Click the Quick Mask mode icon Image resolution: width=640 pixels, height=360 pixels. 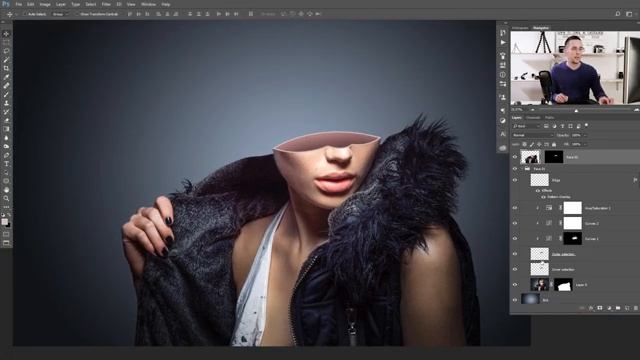coord(6,234)
